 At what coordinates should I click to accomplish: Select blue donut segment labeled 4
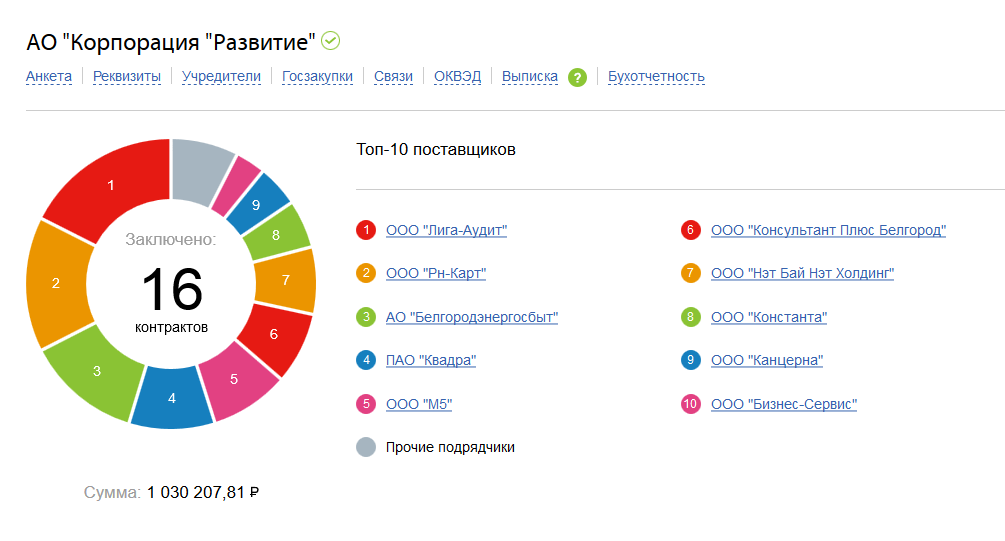[x=172, y=398]
